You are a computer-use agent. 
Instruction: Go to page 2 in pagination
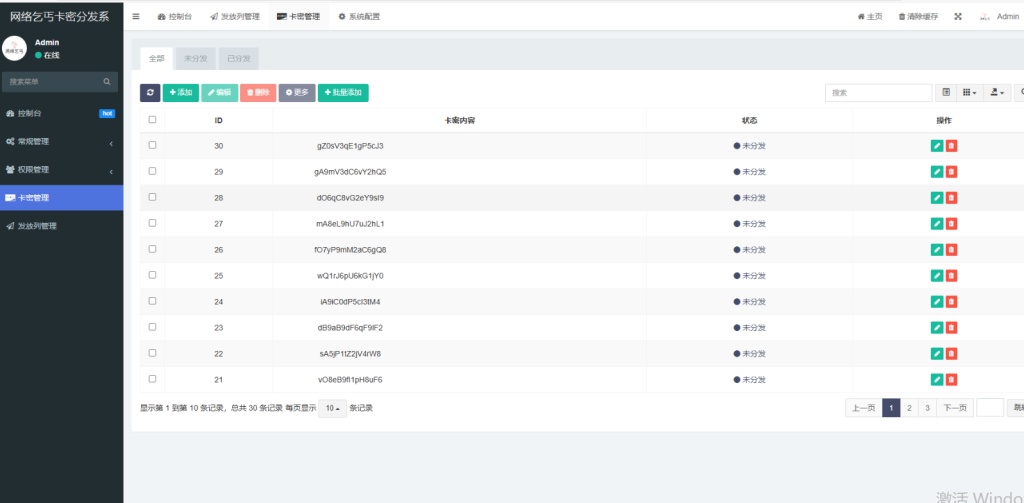[909, 408]
